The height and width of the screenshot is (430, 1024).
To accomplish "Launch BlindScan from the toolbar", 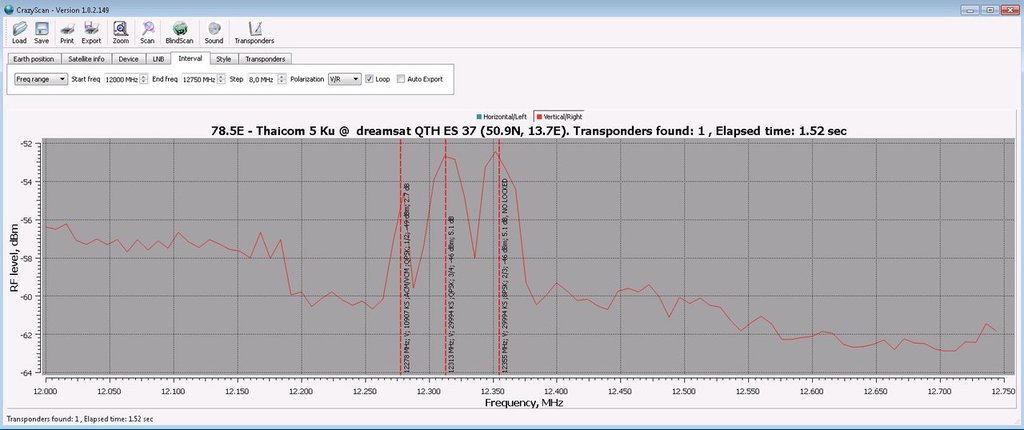I will point(179,33).
